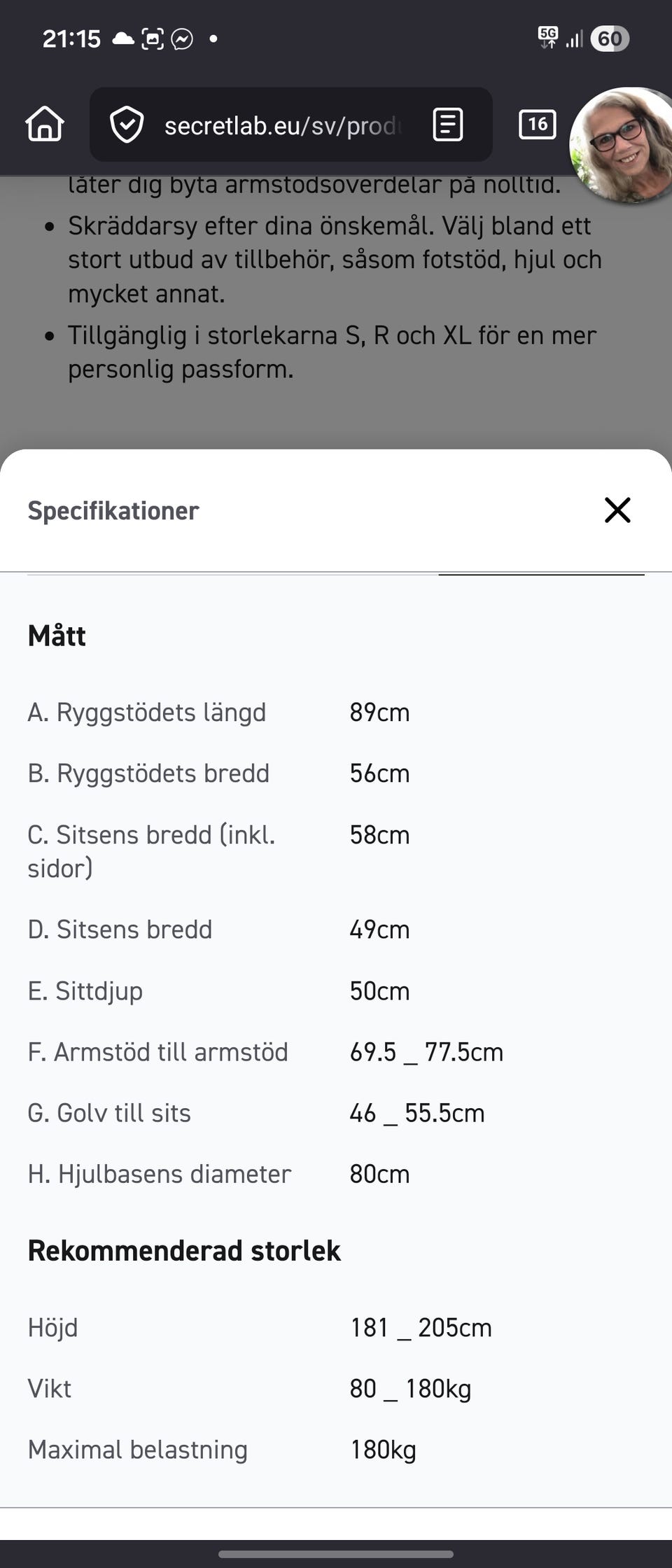Tap the bottom navigation gesture bar
Viewport: 672px width, 1568px height.
[336, 1554]
